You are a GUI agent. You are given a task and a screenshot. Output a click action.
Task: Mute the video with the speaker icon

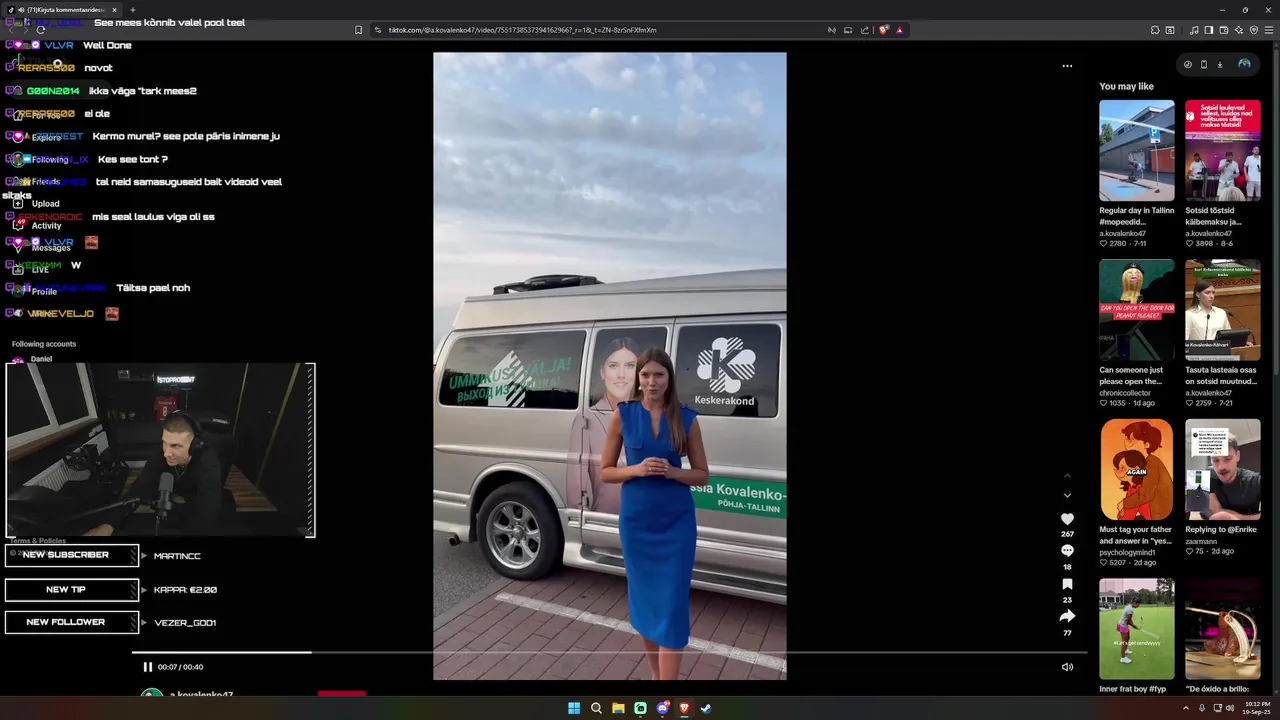[x=1067, y=667]
